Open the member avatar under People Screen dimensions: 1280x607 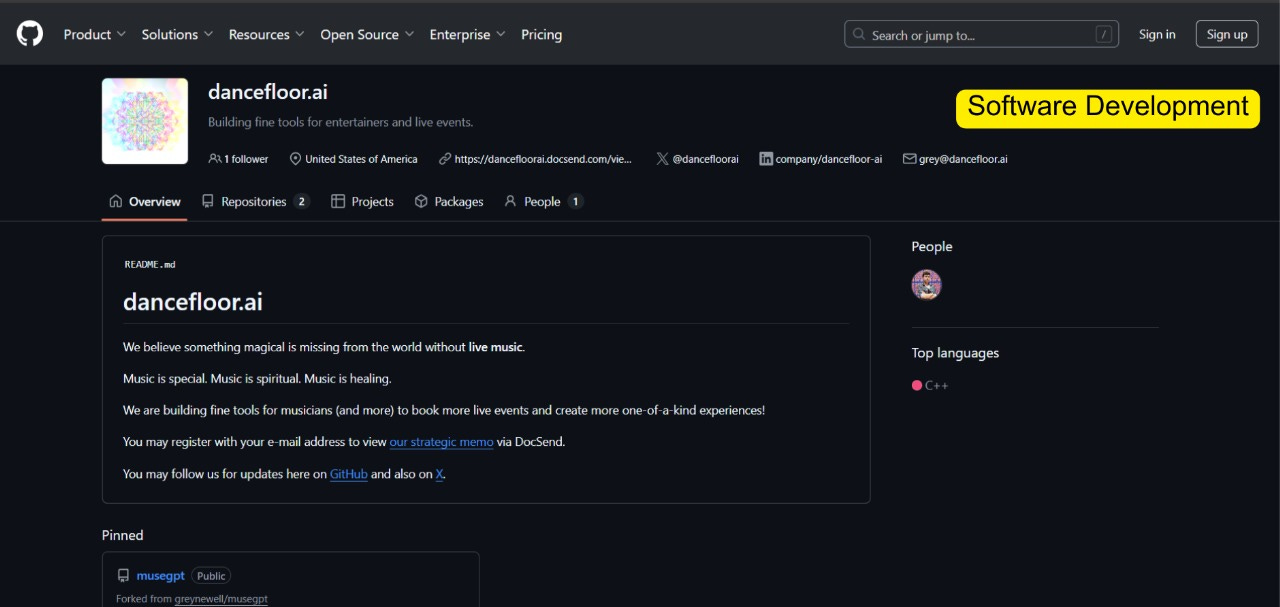[x=926, y=285]
